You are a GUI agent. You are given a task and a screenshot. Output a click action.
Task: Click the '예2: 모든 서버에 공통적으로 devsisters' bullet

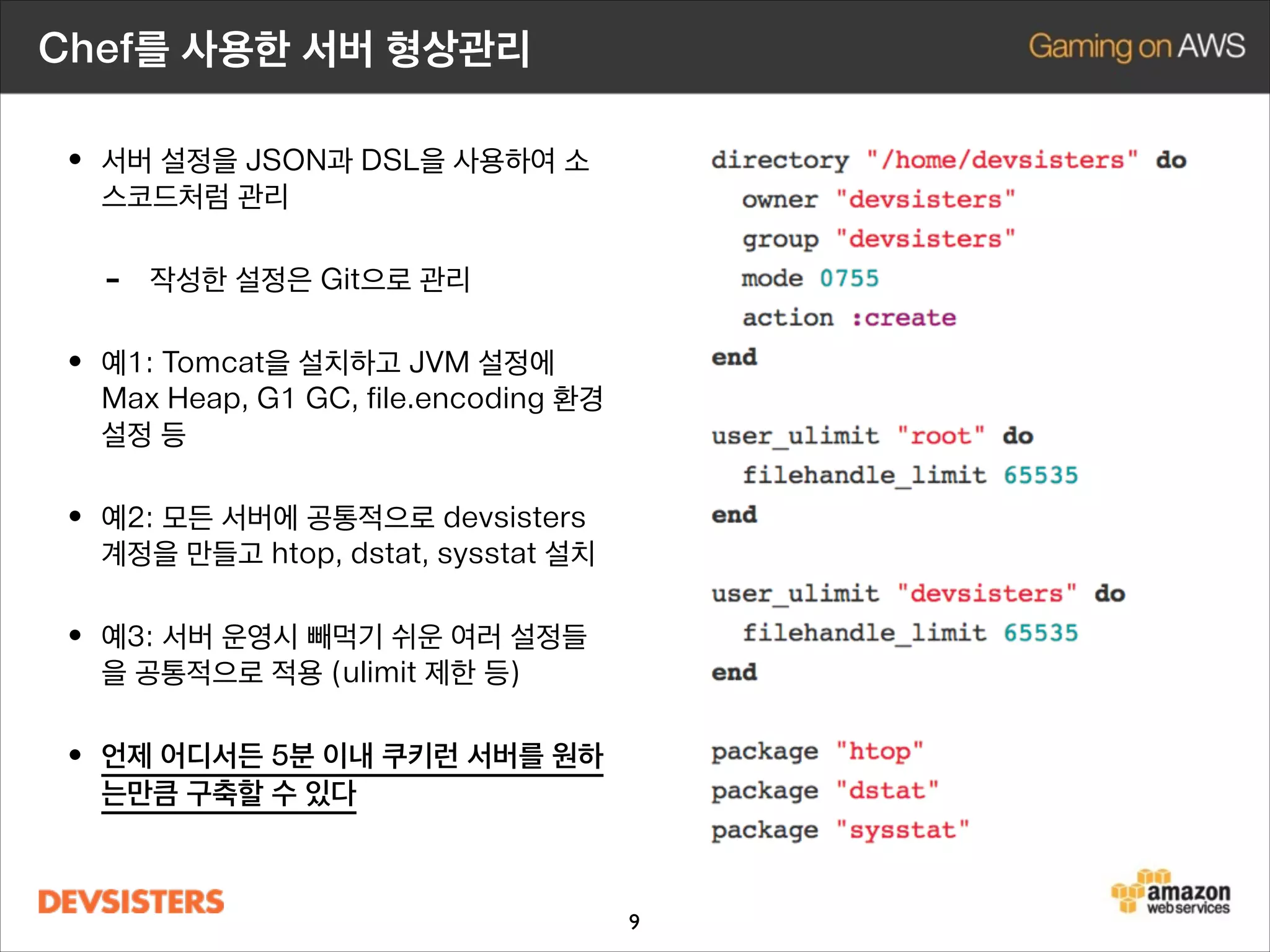343,517
